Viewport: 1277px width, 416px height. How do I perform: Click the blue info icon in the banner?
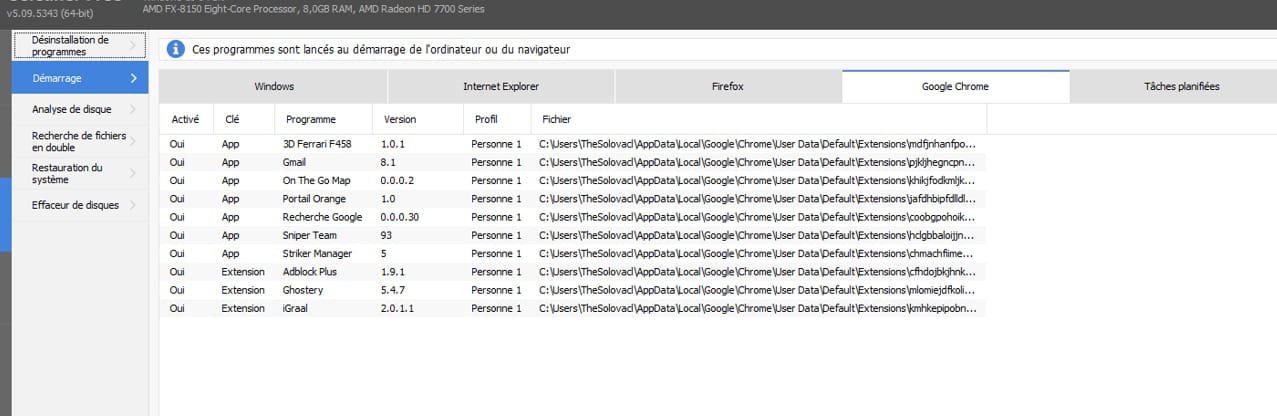pos(176,49)
